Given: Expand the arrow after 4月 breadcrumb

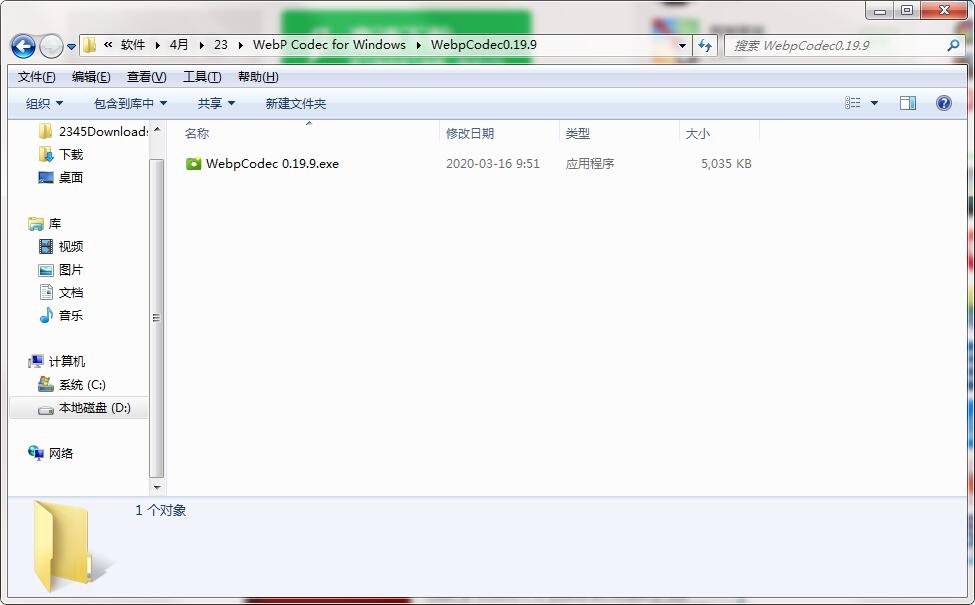Looking at the screenshot, I should click(x=201, y=45).
